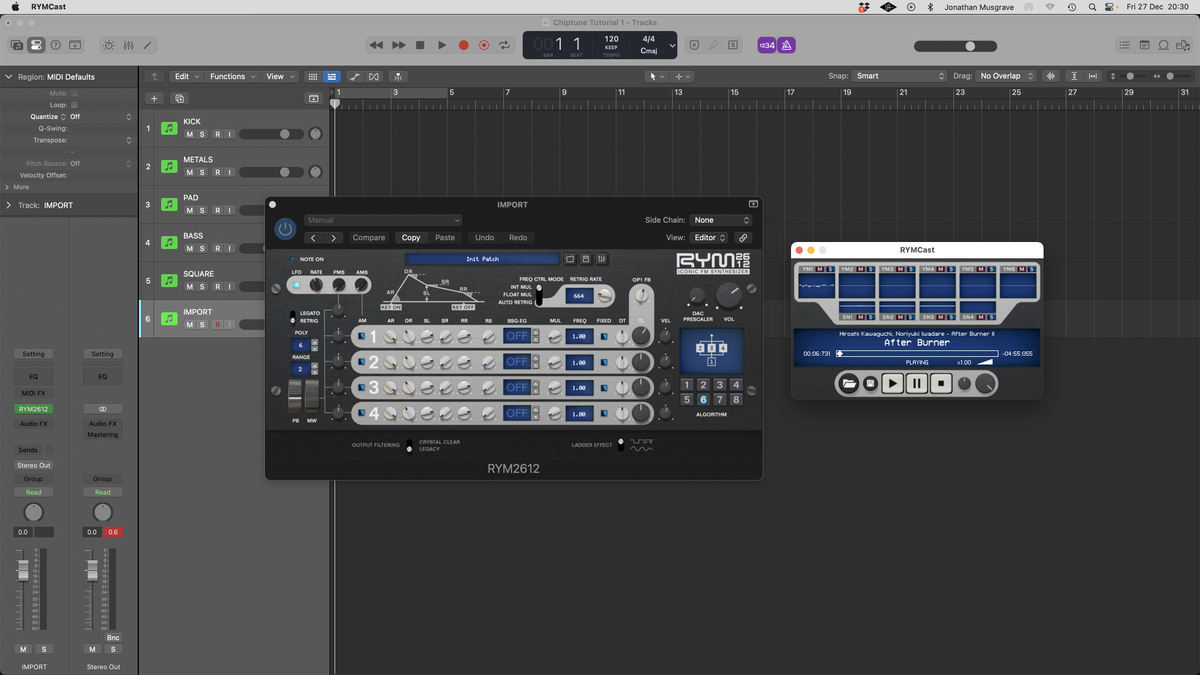This screenshot has width=1200, height=675.
Task: Open the View: Editor dropdown
Action: tap(709, 237)
